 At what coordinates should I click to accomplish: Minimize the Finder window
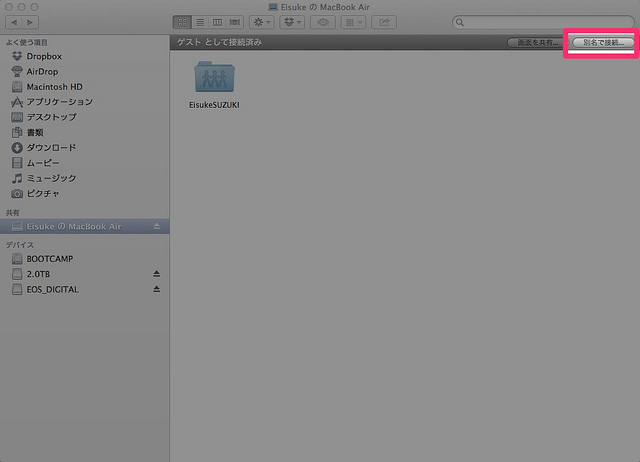22,7
